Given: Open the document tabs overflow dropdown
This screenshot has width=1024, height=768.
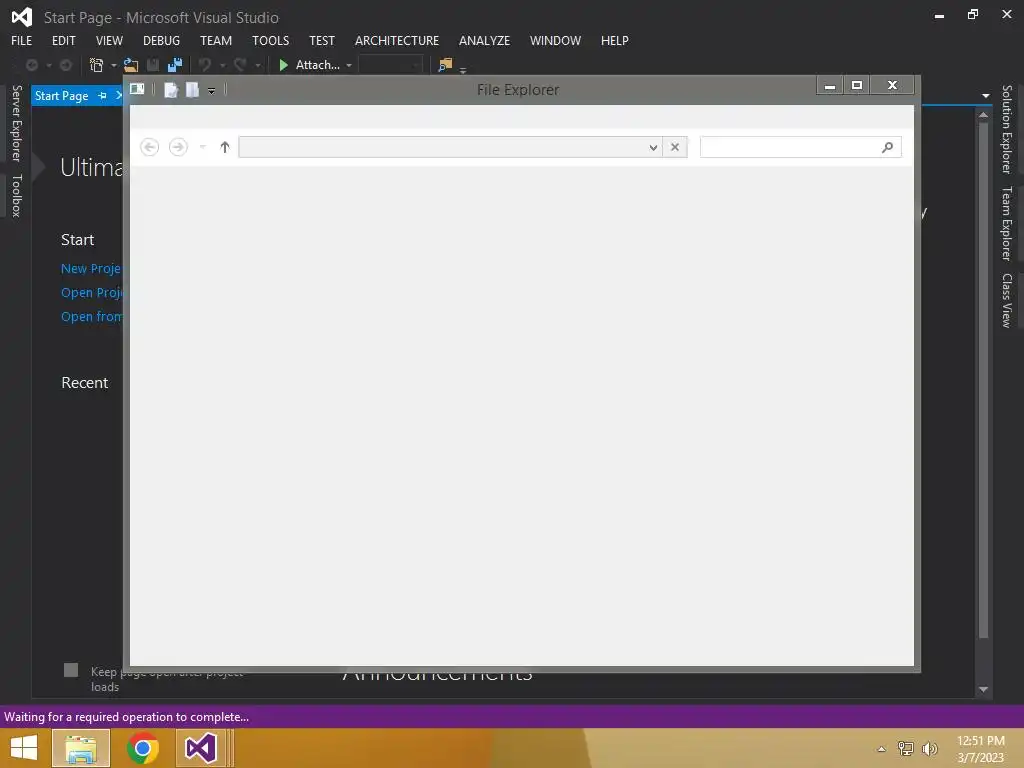Looking at the screenshot, I should click(x=985, y=96).
